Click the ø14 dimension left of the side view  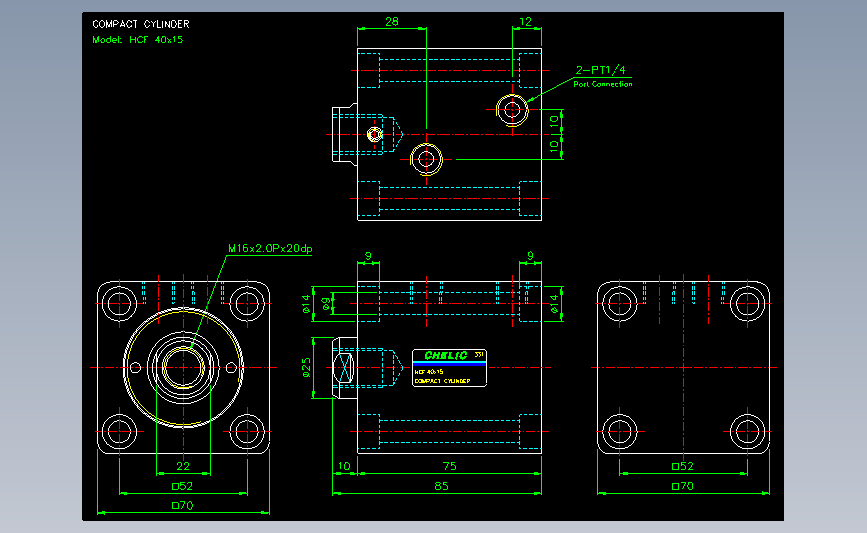(306, 304)
